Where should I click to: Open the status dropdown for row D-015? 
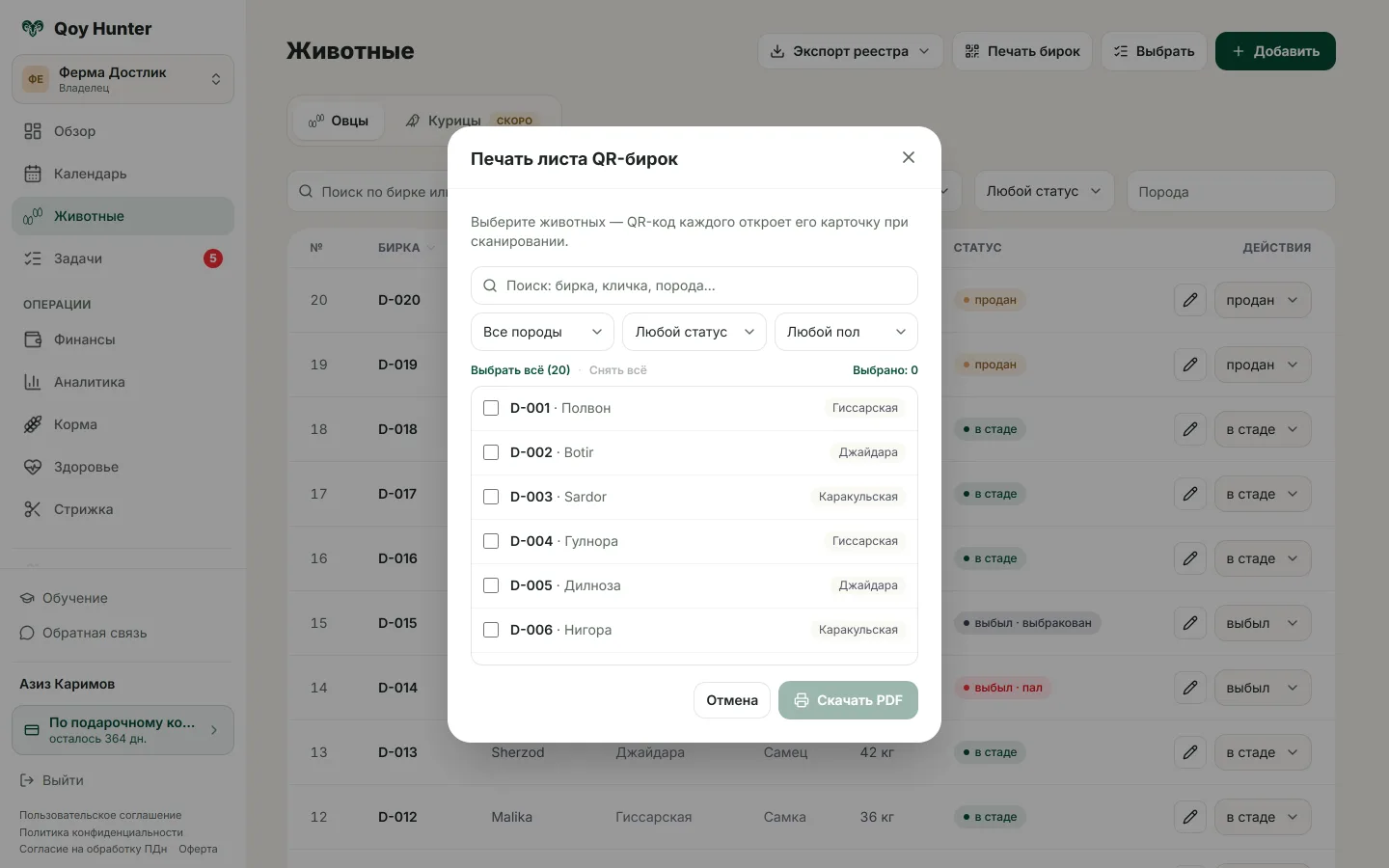tap(1263, 623)
